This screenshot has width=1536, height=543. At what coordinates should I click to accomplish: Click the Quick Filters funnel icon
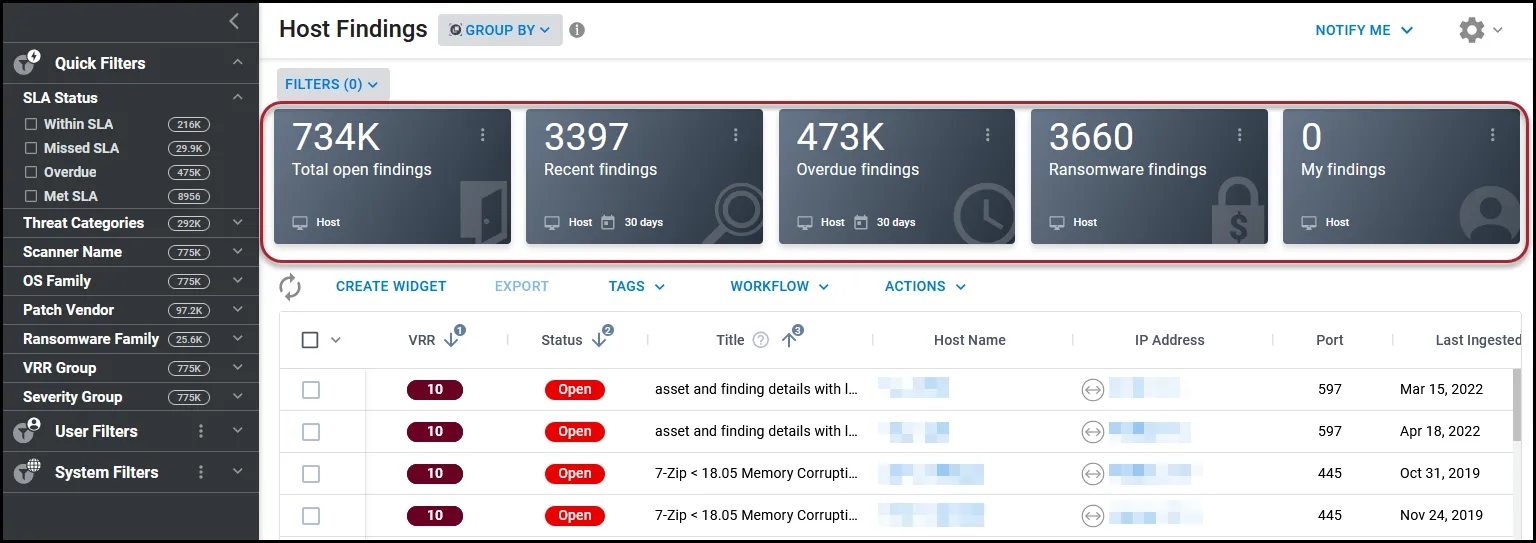coord(26,63)
